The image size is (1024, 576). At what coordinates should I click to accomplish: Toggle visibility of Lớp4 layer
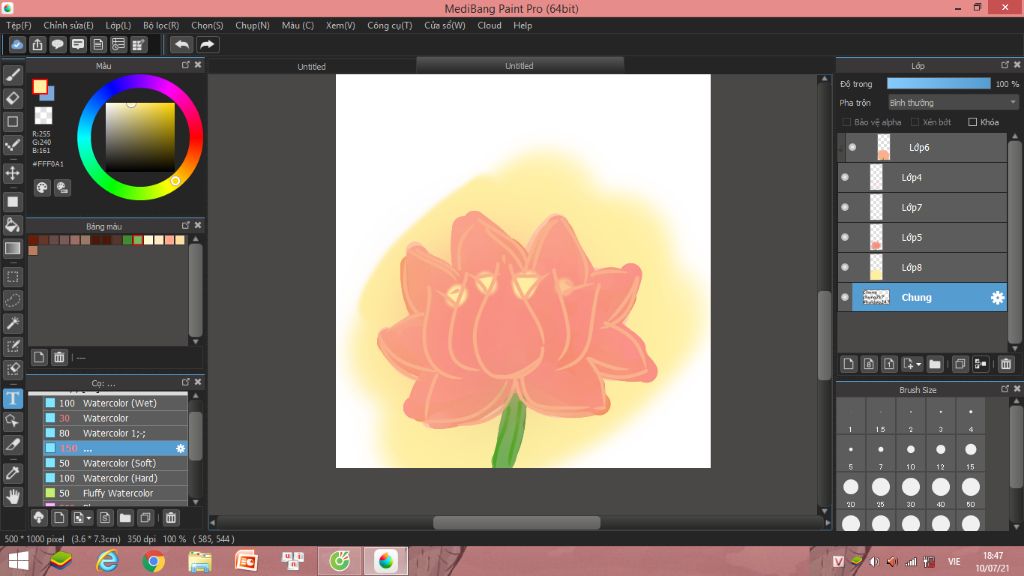(845, 177)
